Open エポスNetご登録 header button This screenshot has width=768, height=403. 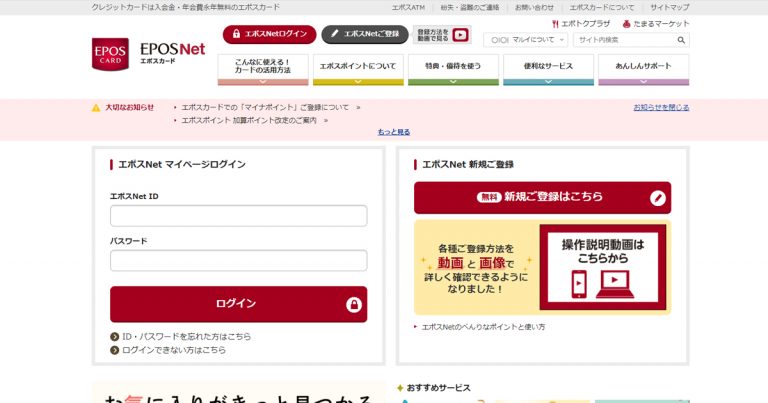tap(365, 34)
